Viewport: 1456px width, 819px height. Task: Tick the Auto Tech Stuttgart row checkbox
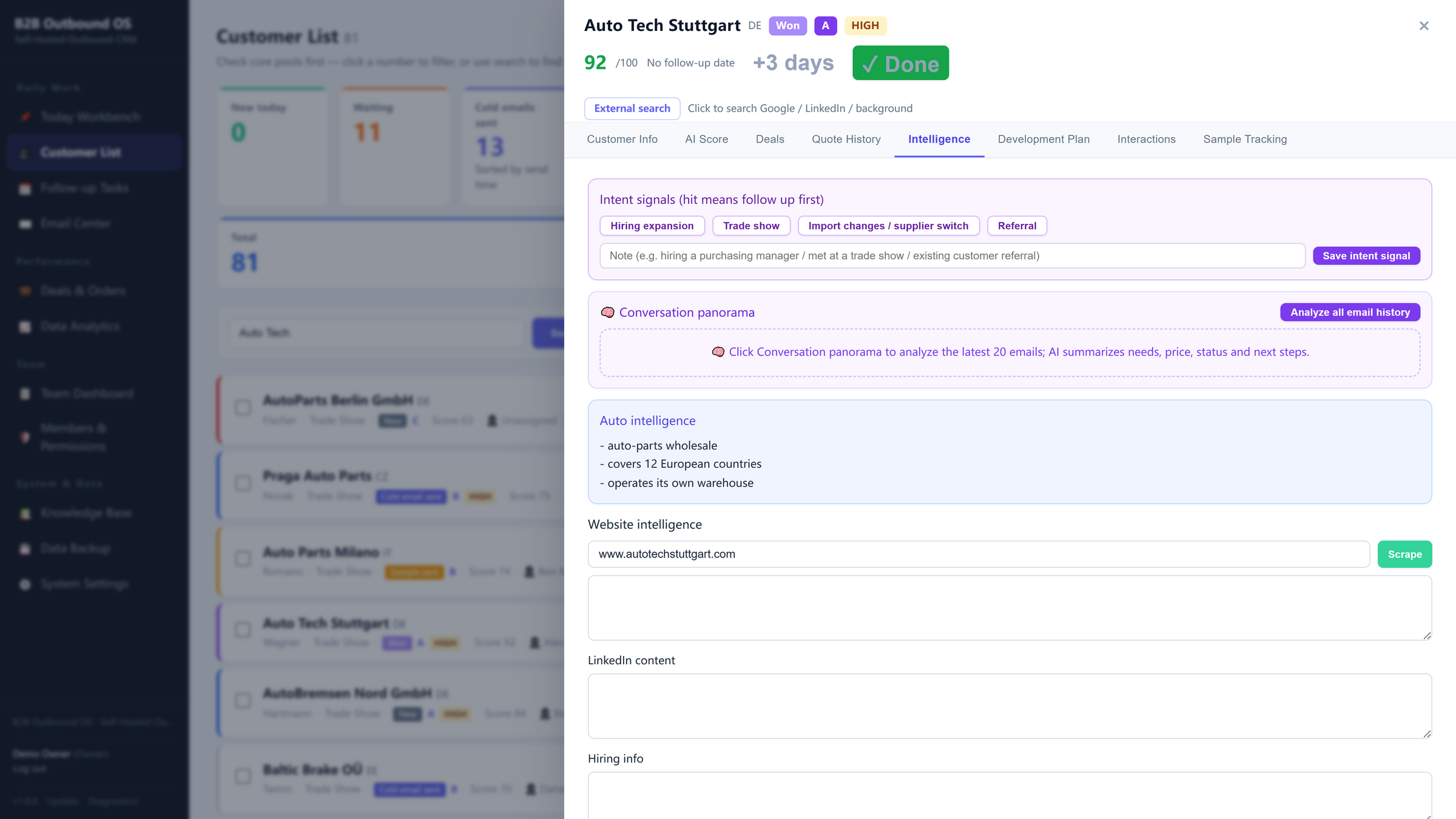243,630
